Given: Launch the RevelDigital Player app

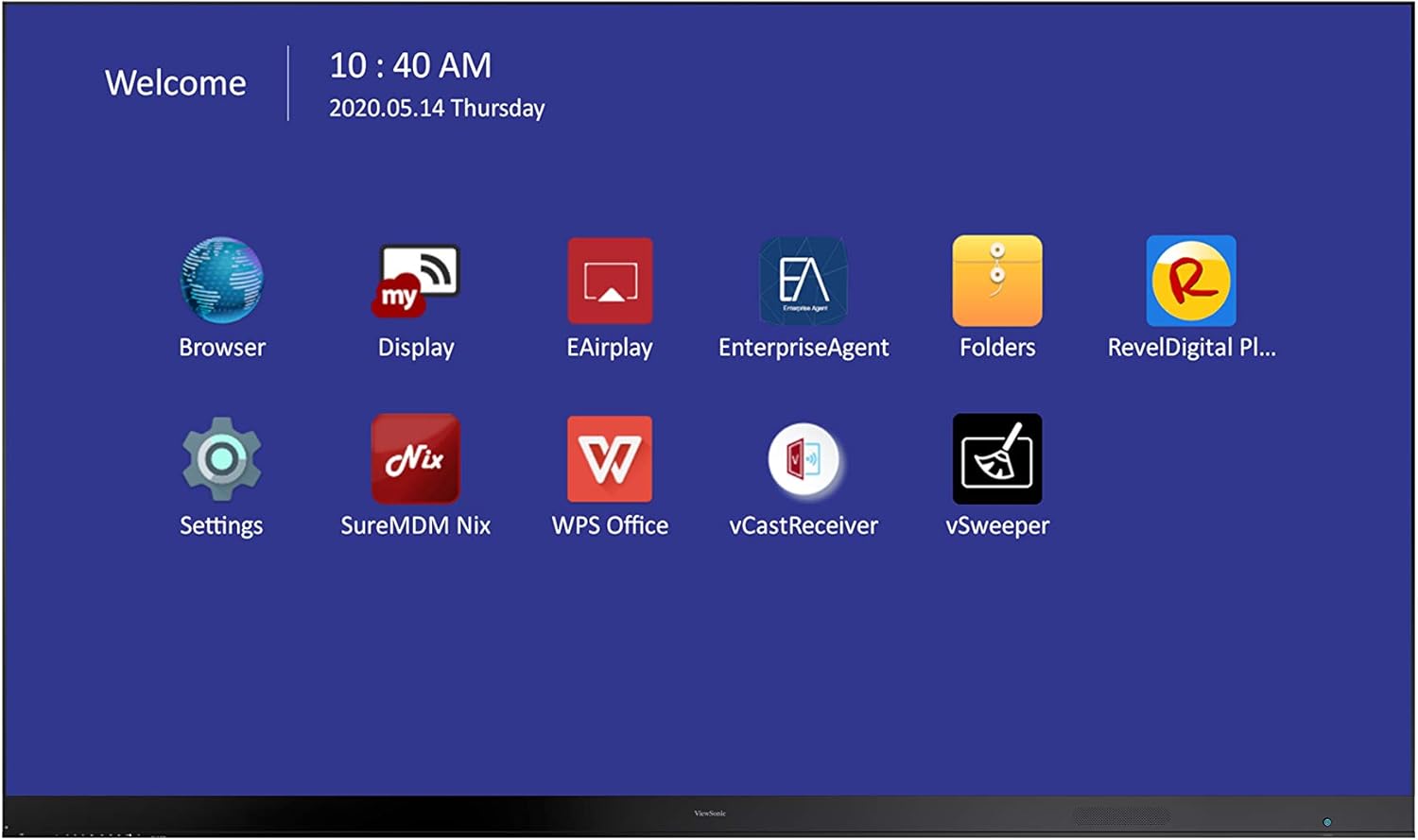Looking at the screenshot, I should [1191, 281].
